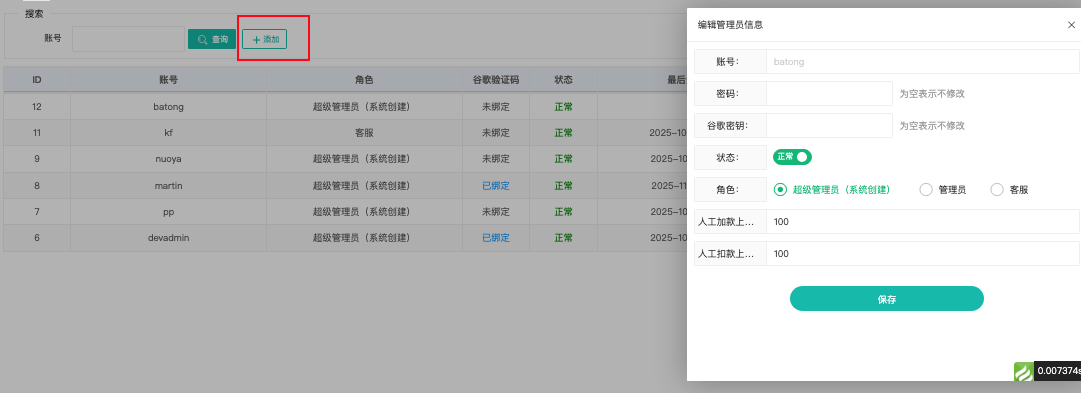Click 未绑定 in the batong row
This screenshot has height=393, width=1081.
[x=496, y=107]
